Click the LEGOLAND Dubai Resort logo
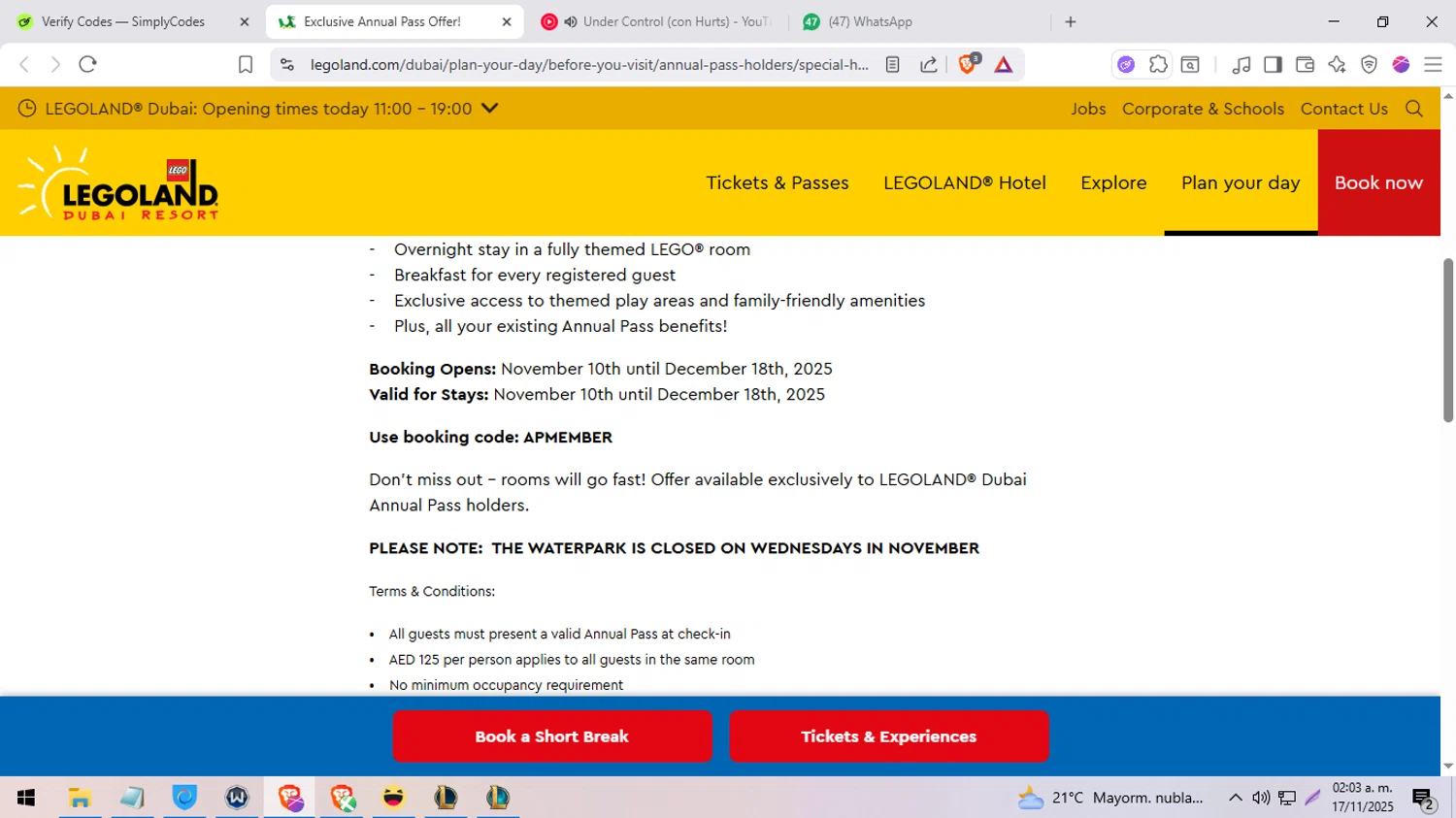This screenshot has width=1456, height=818. (118, 183)
